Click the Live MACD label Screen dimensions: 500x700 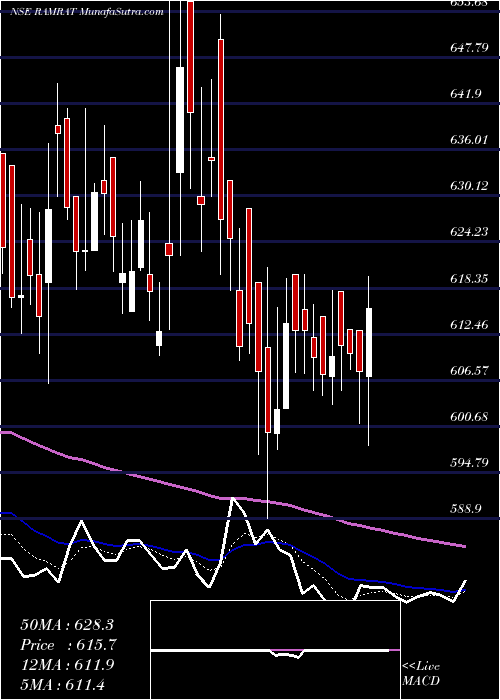(x=421, y=673)
